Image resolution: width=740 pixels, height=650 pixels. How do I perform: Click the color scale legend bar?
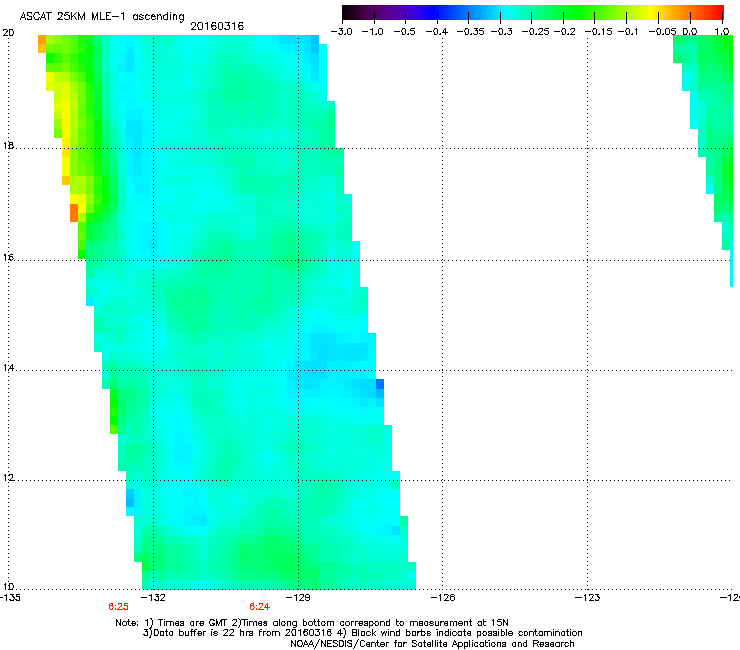pyautogui.click(x=533, y=12)
